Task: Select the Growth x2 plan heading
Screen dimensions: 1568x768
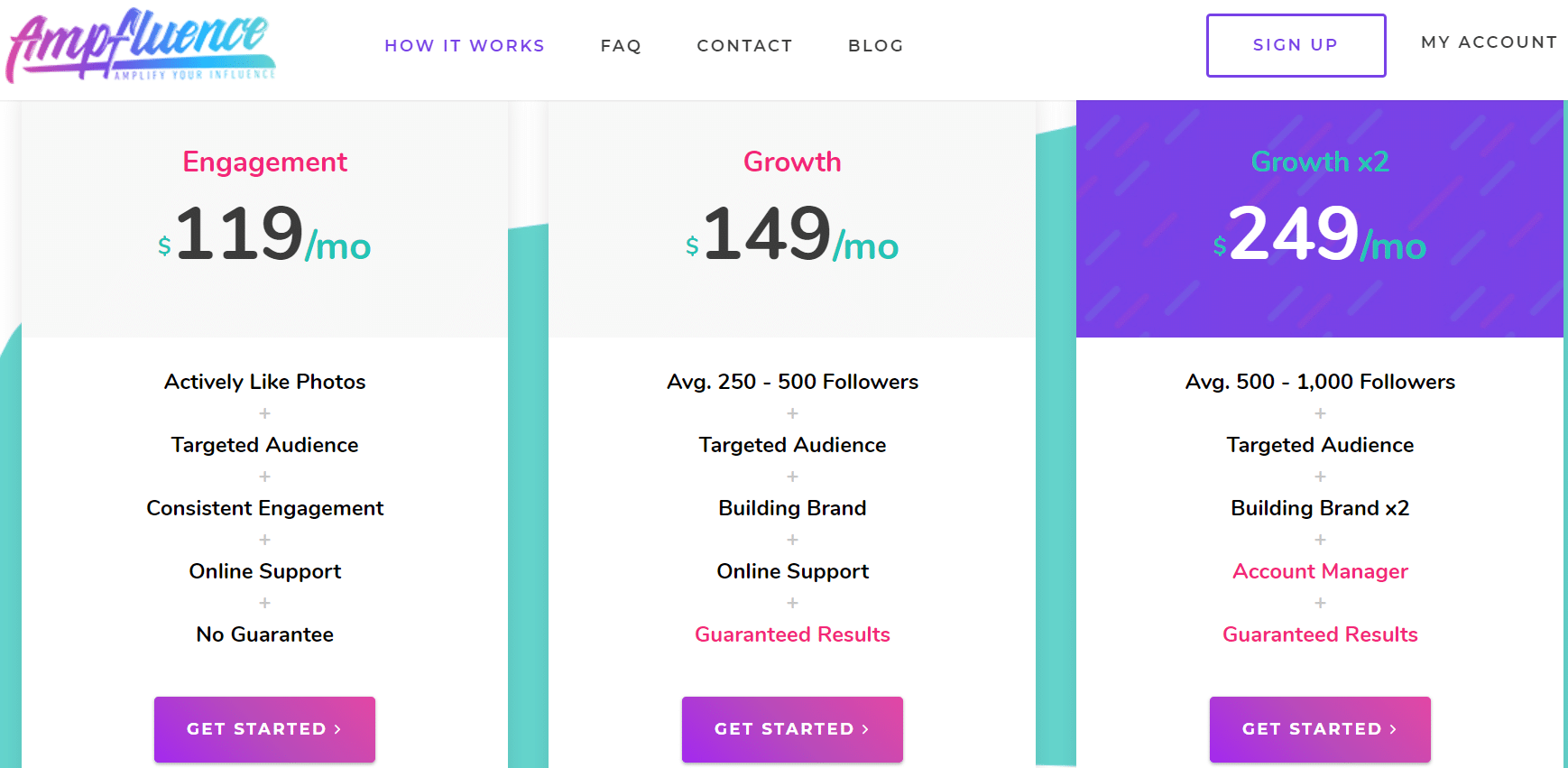Action: 1320,162
